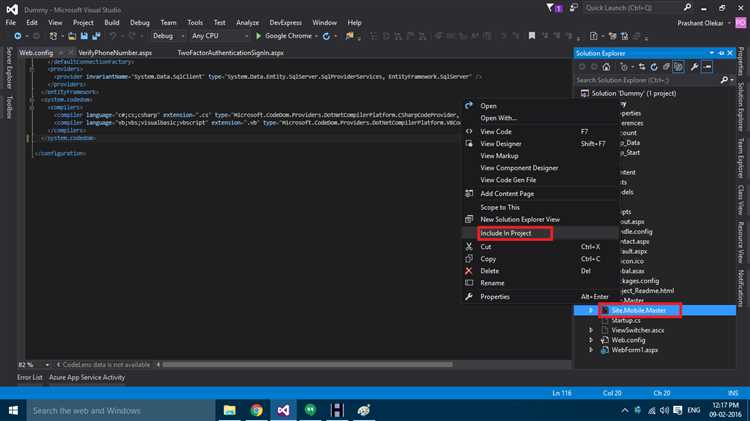Click the File Explorer taskbar icon

point(230,410)
